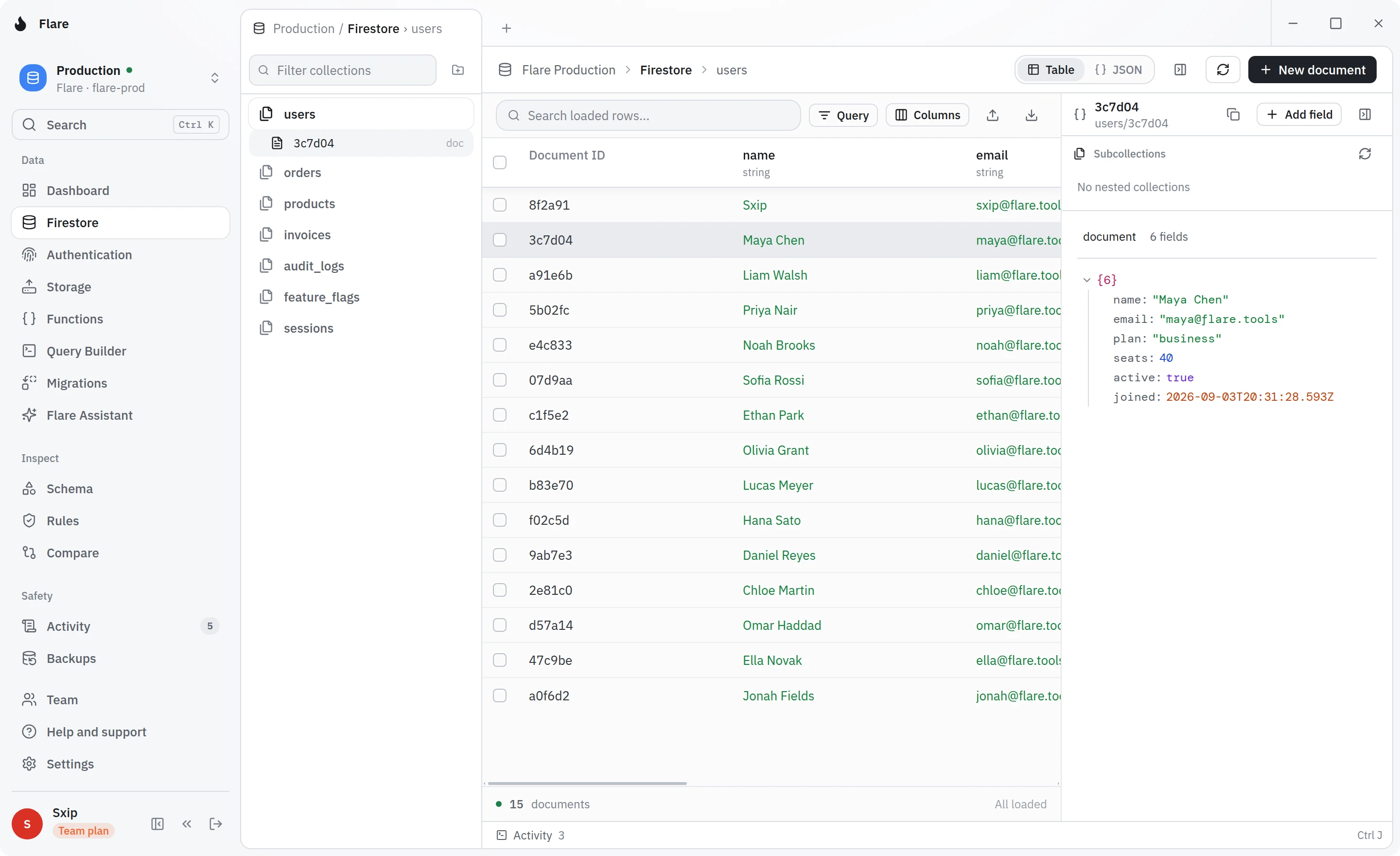Viewport: 1400px width, 856px height.
Task: Switch to JSON view
Action: (x=1118, y=70)
